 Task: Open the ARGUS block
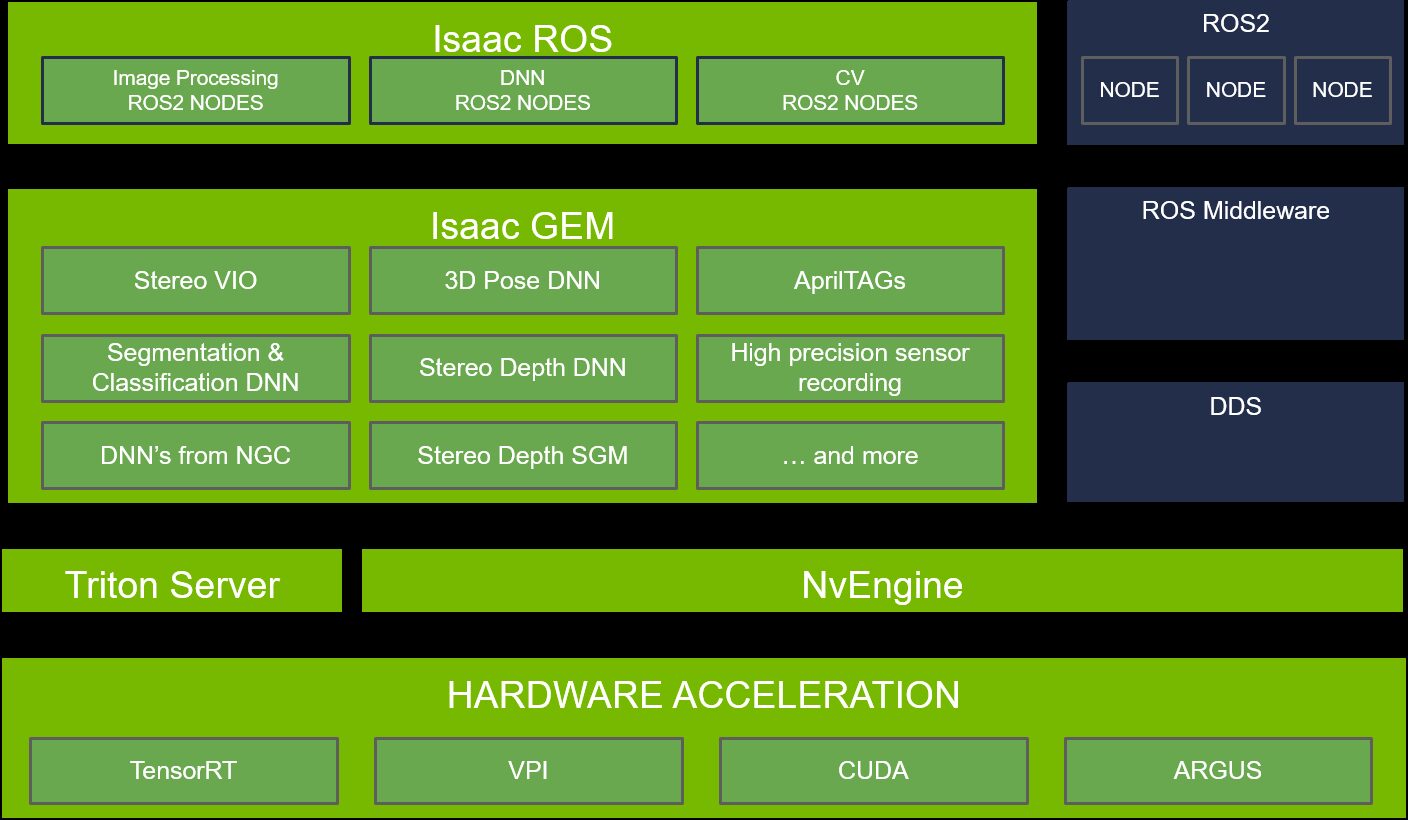click(x=1219, y=771)
